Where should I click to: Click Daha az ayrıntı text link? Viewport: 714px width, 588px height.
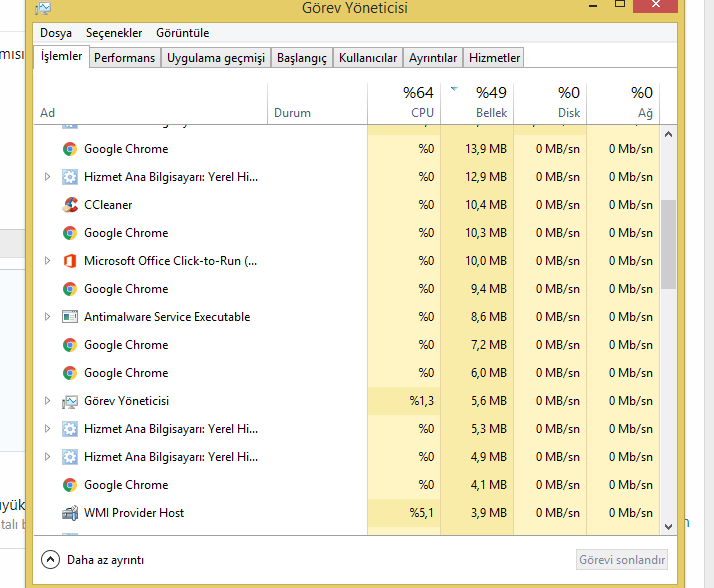(x=105, y=560)
